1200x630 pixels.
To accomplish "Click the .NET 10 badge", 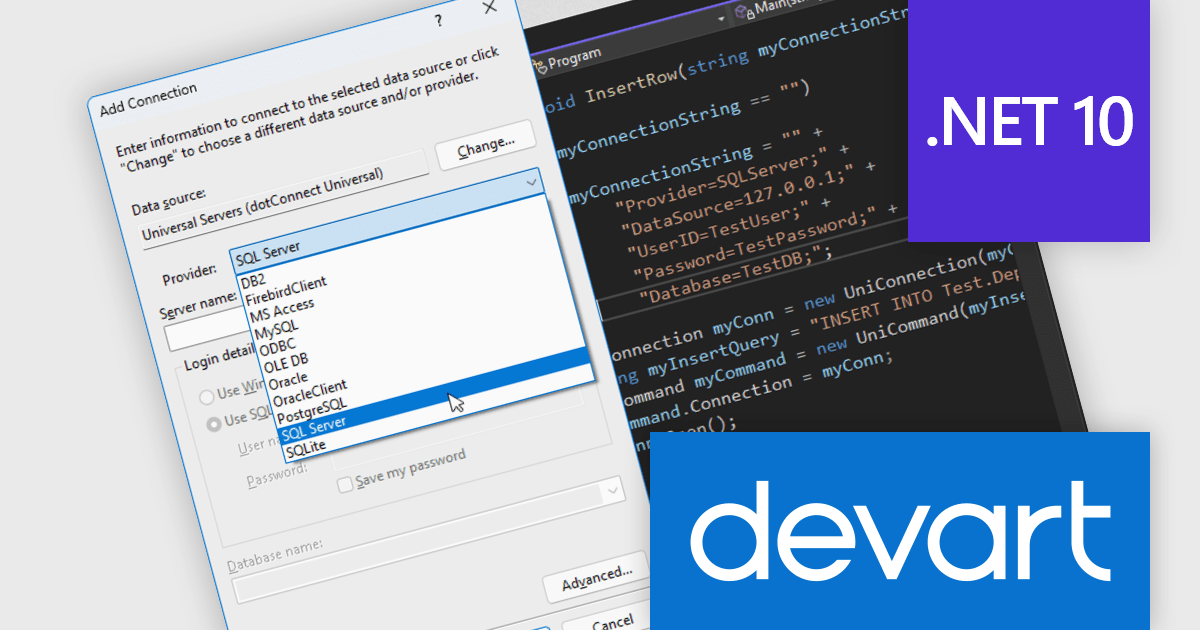I will click(x=1029, y=120).
